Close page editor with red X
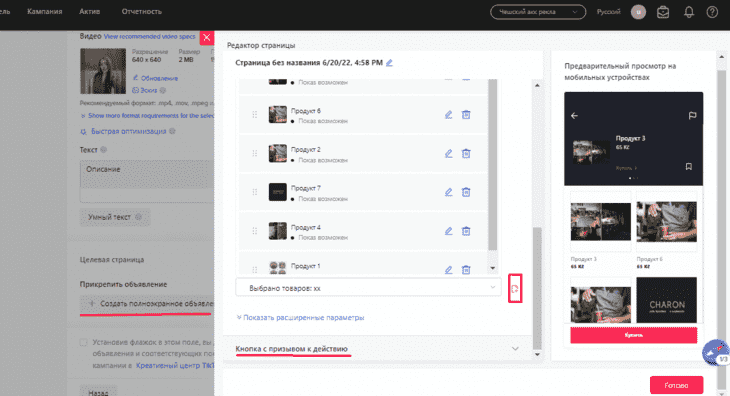The image size is (730, 396). pos(207,38)
